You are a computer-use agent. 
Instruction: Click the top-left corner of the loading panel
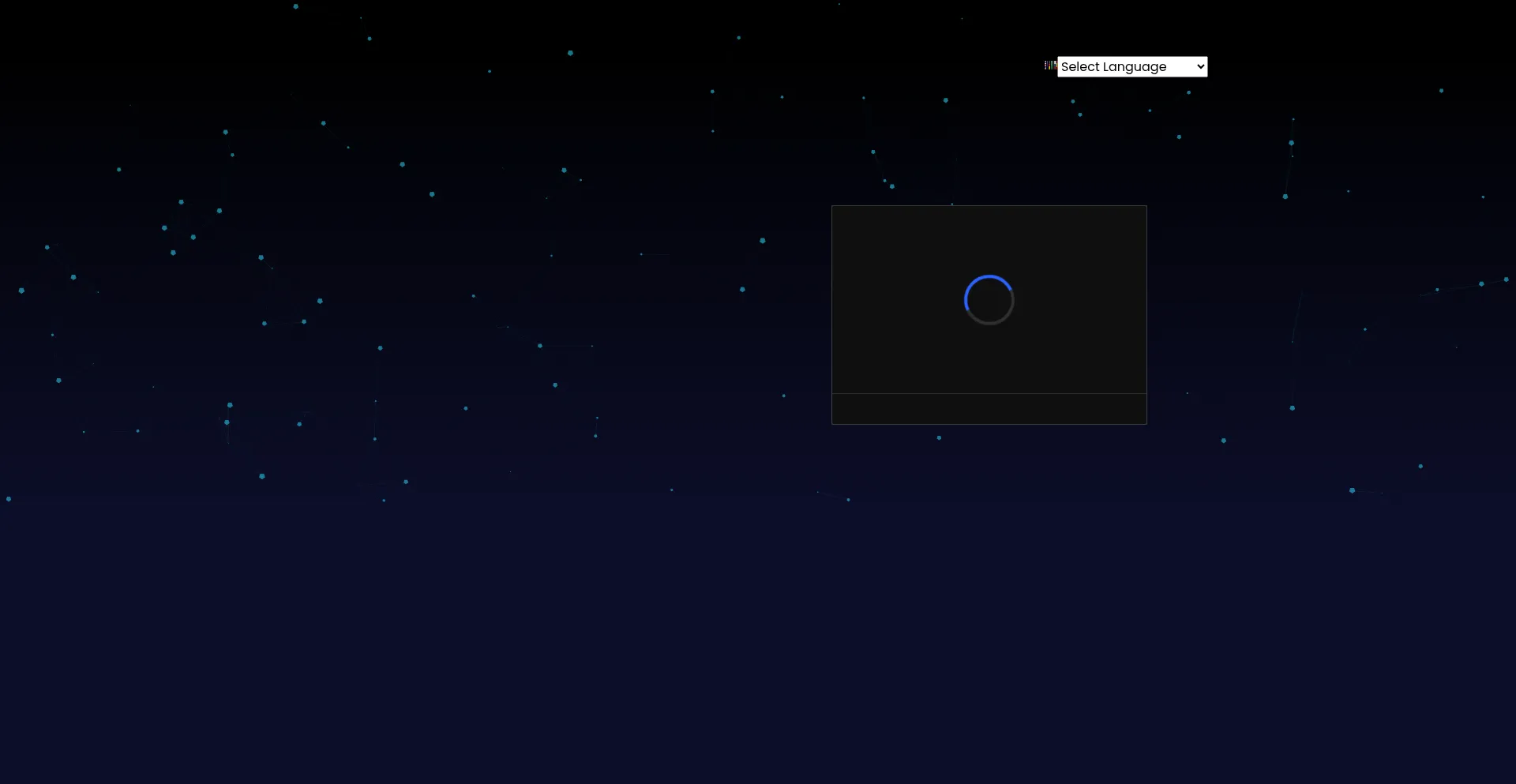(x=835, y=209)
